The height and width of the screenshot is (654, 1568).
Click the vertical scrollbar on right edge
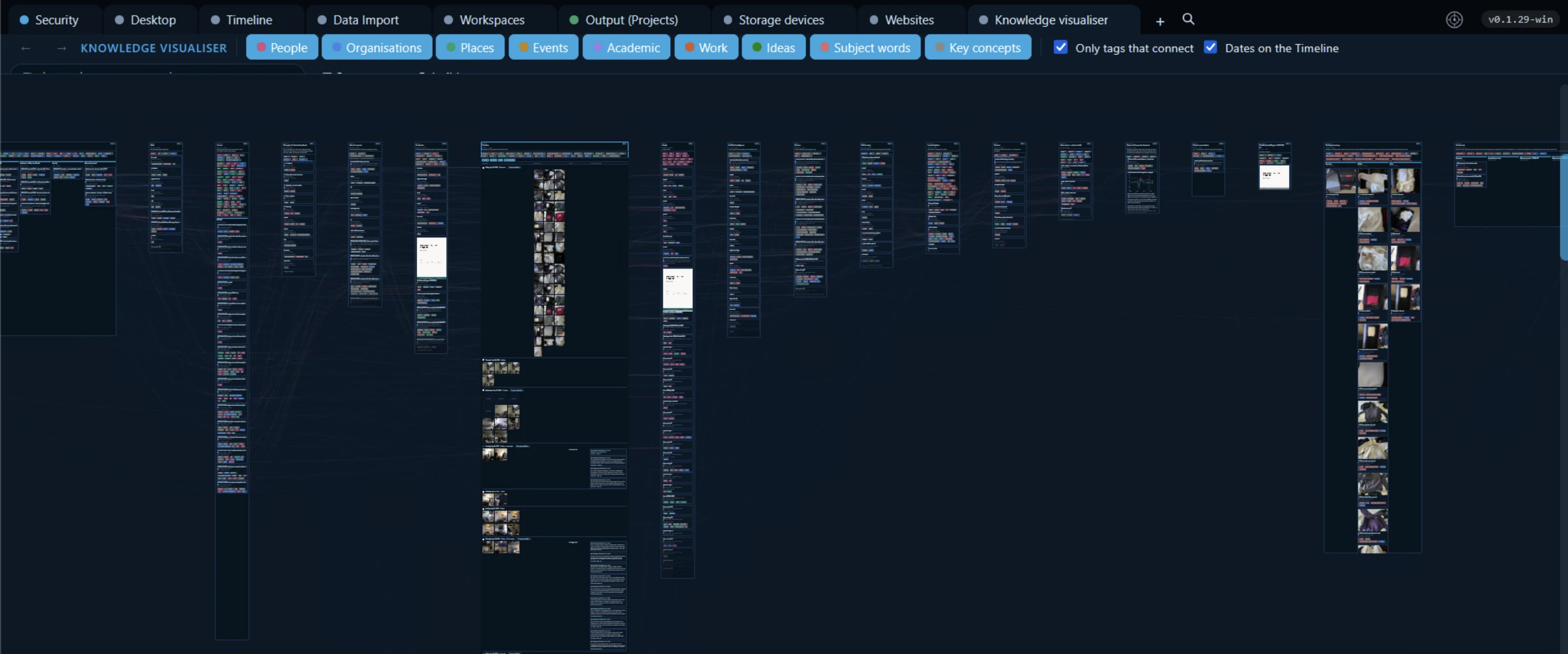coord(1564,207)
